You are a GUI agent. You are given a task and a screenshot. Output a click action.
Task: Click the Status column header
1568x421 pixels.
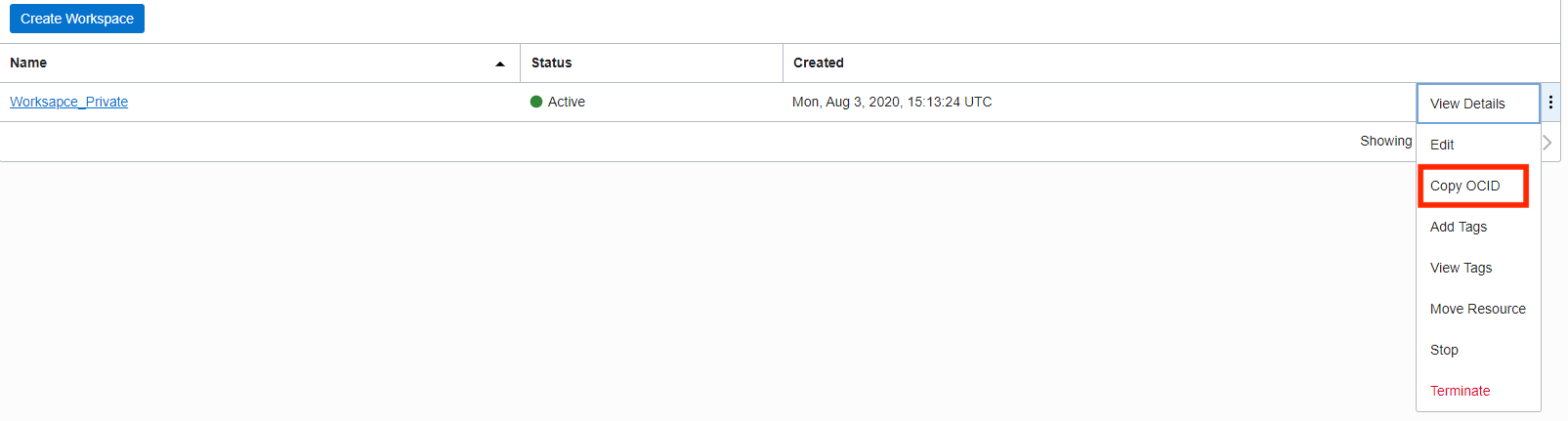(551, 63)
